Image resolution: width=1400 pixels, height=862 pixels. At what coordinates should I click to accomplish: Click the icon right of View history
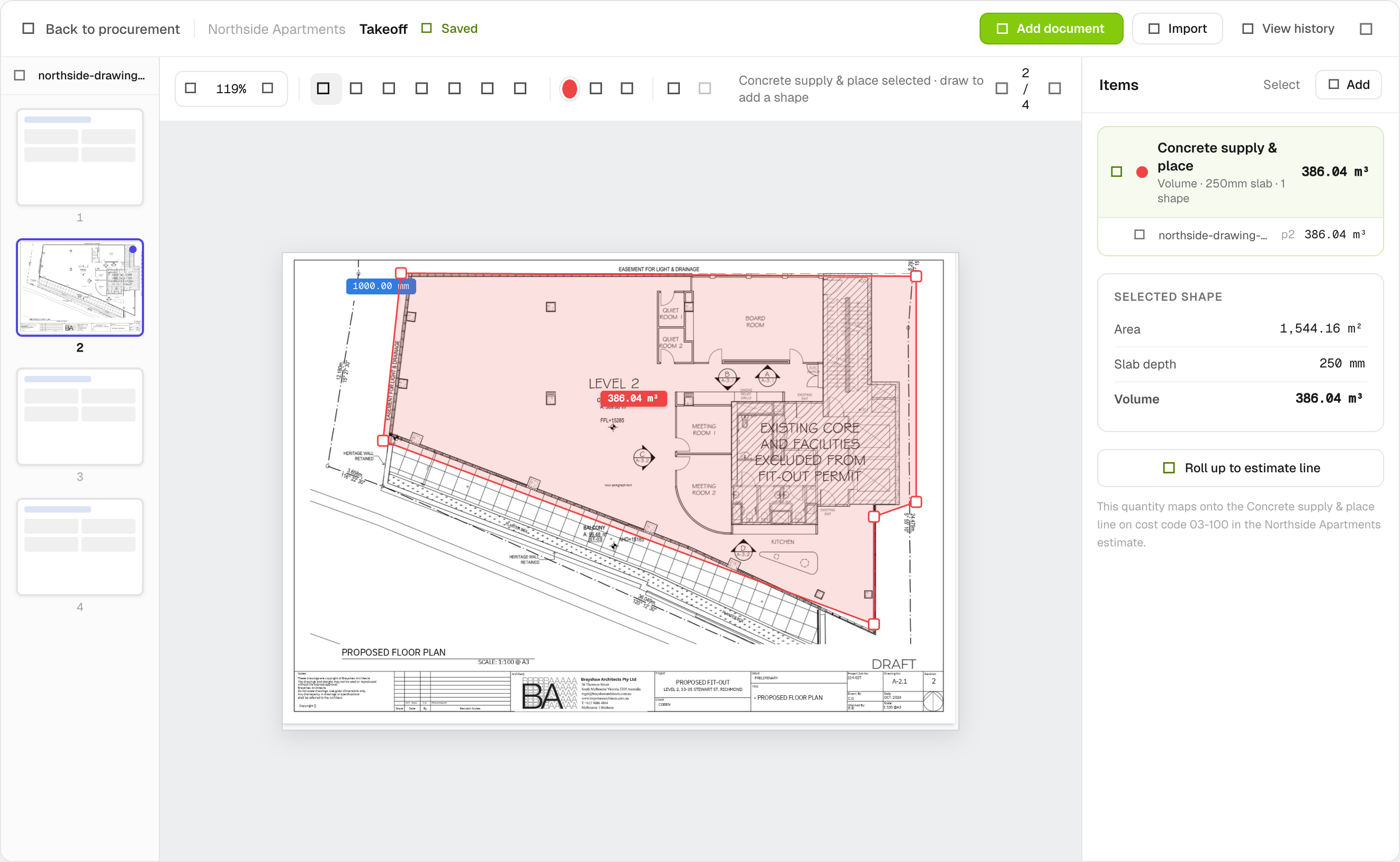[1366, 29]
